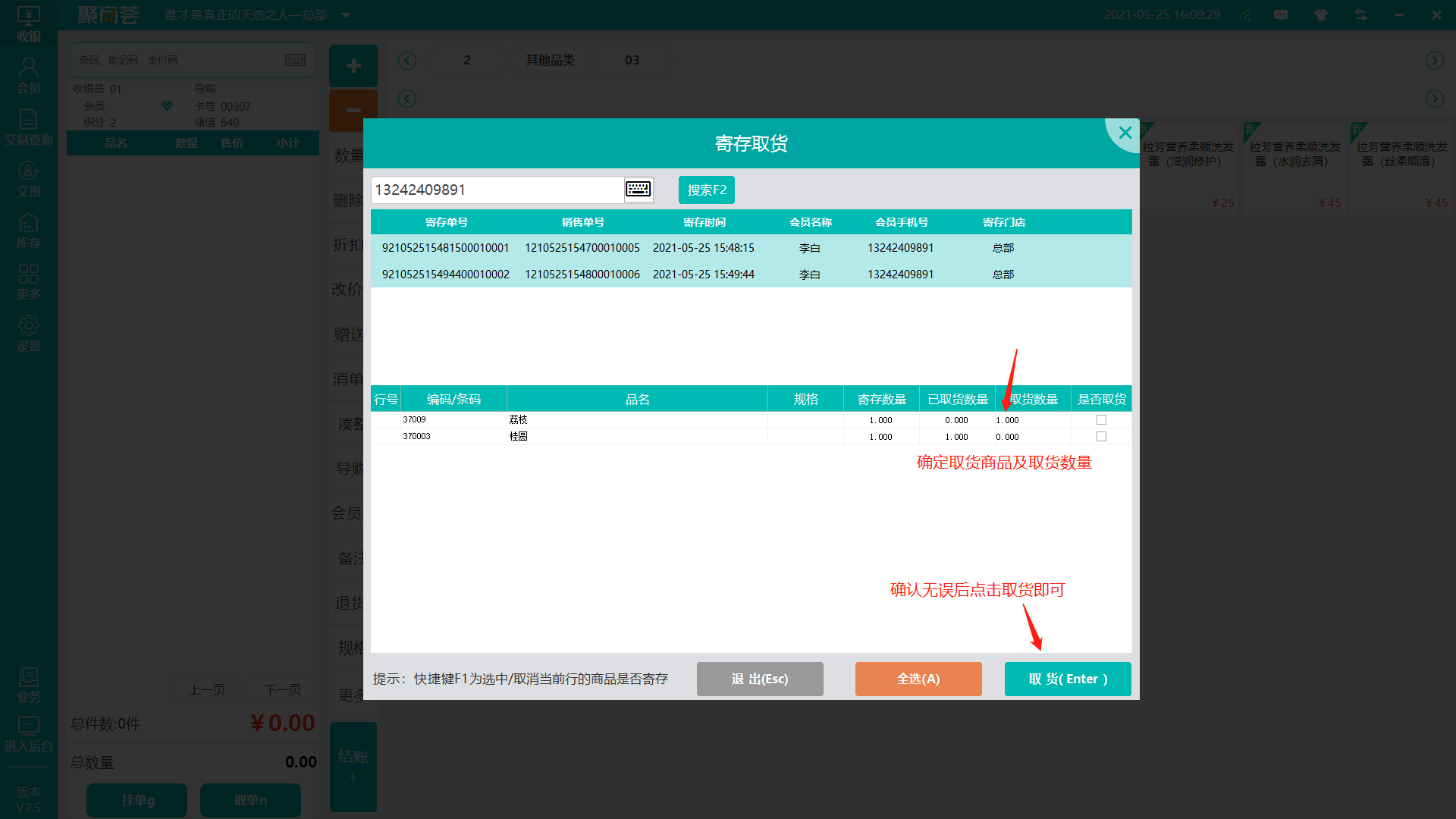This screenshot has width=1456, height=819.
Task: Click the phone number search field
Action: 497,190
